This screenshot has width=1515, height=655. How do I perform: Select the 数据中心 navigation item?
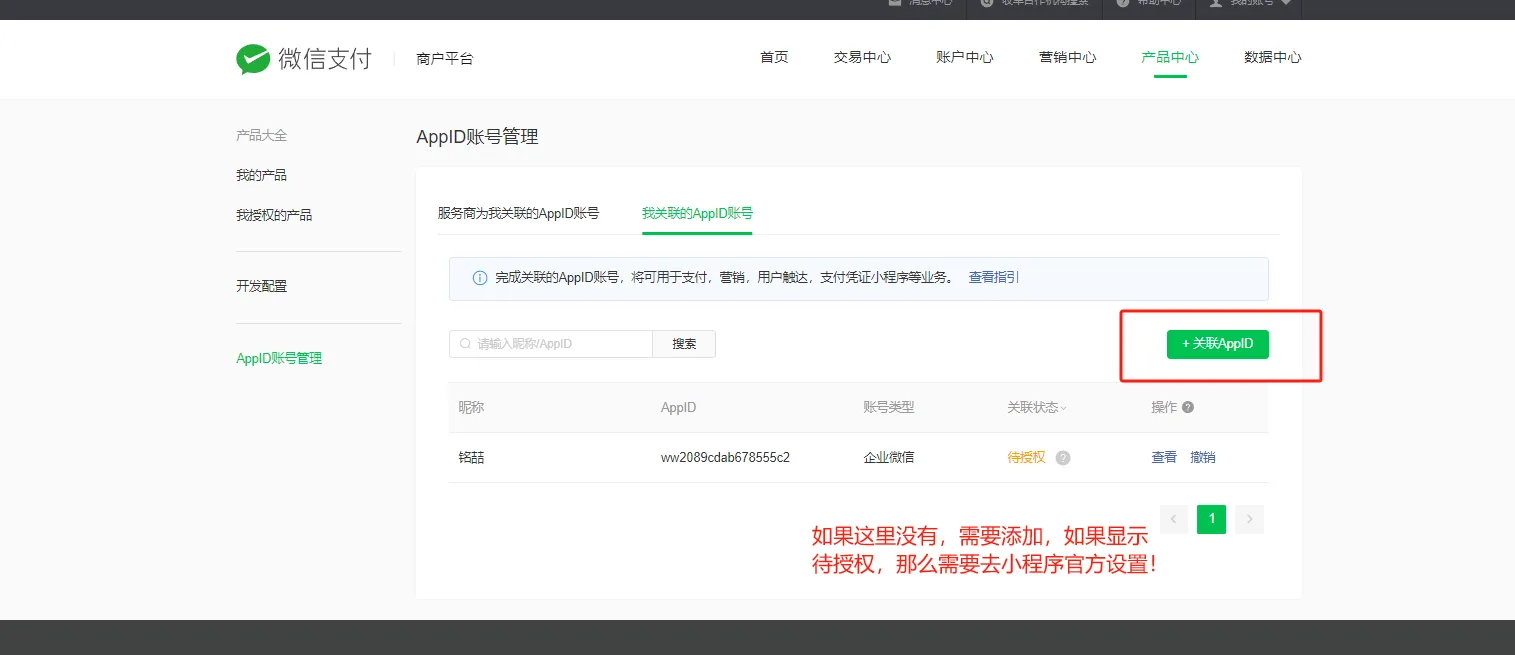tap(1273, 57)
